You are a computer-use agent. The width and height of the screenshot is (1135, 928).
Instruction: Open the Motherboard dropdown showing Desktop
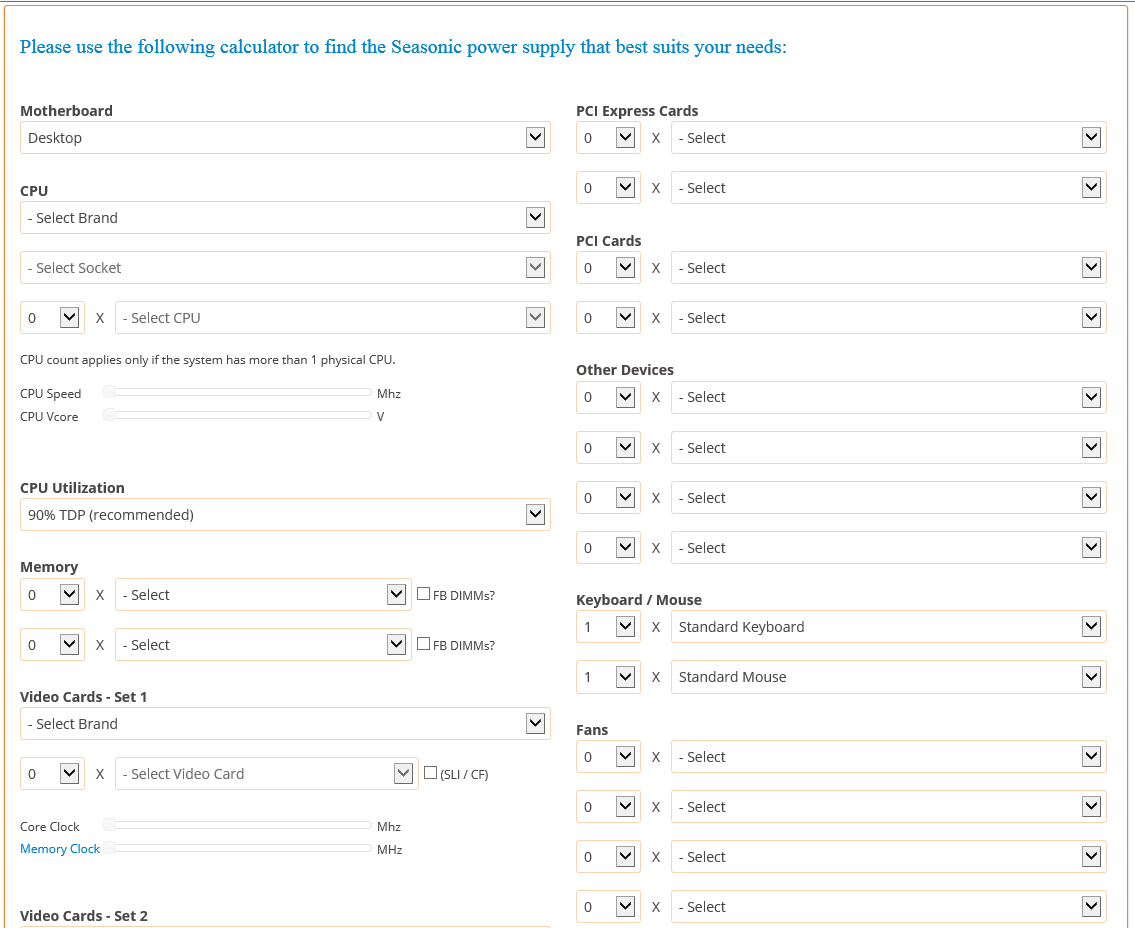[x=285, y=138]
